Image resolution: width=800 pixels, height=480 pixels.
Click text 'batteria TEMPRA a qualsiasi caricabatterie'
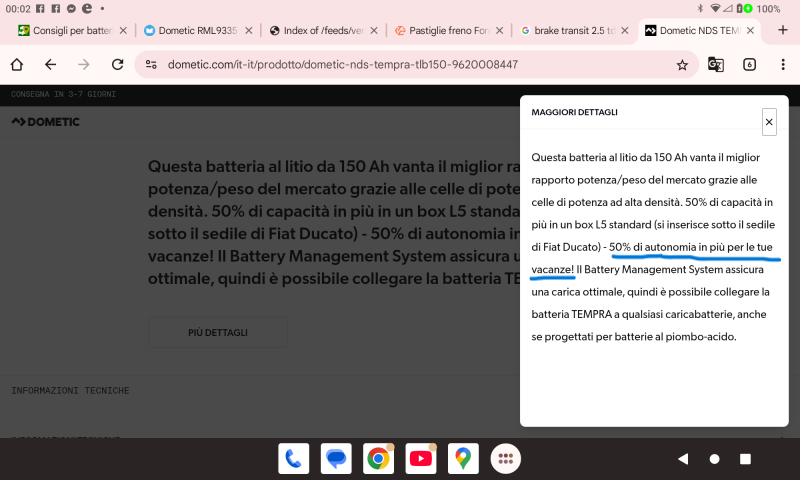632,314
